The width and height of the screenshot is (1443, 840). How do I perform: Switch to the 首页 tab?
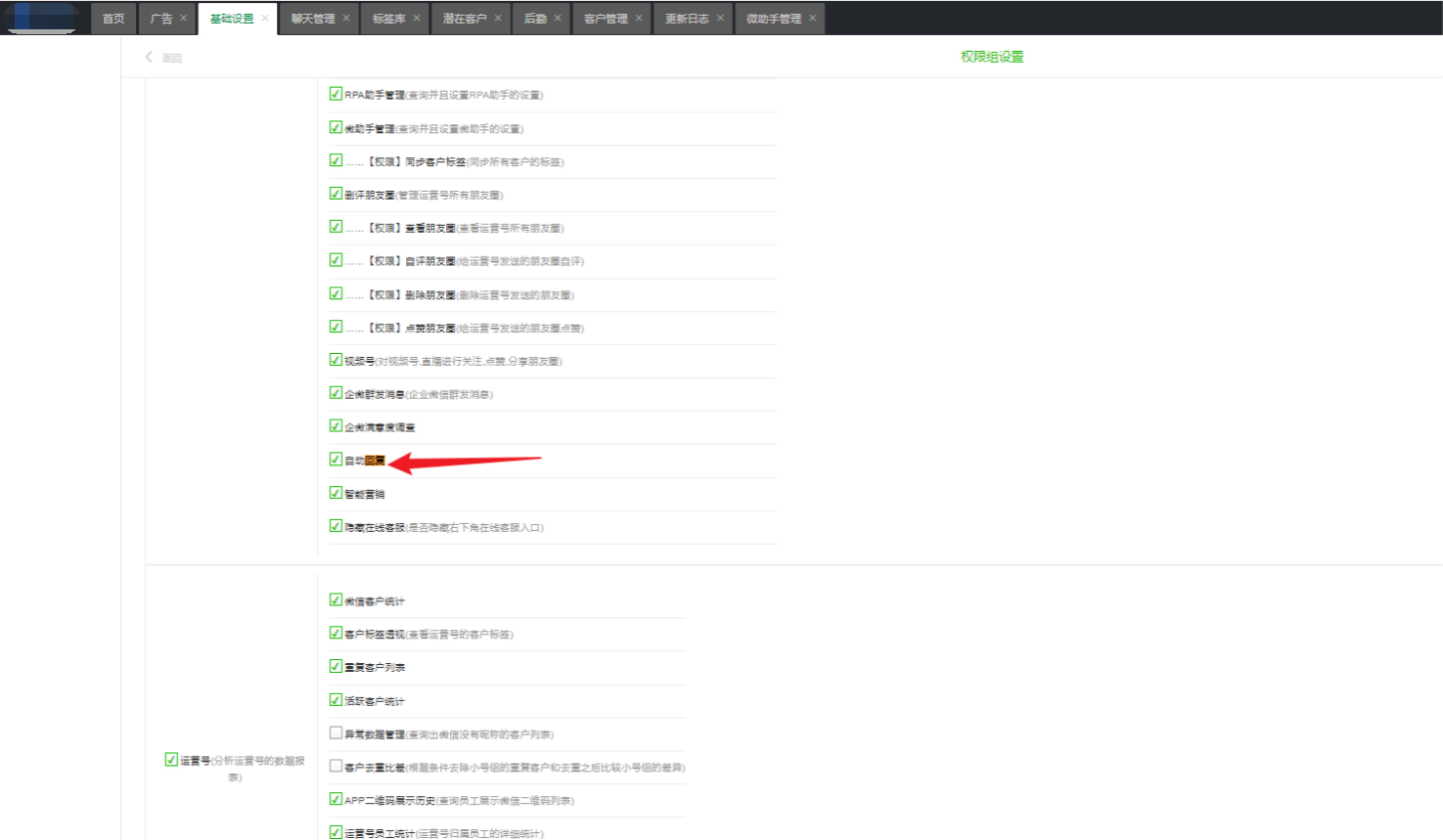pos(113,19)
